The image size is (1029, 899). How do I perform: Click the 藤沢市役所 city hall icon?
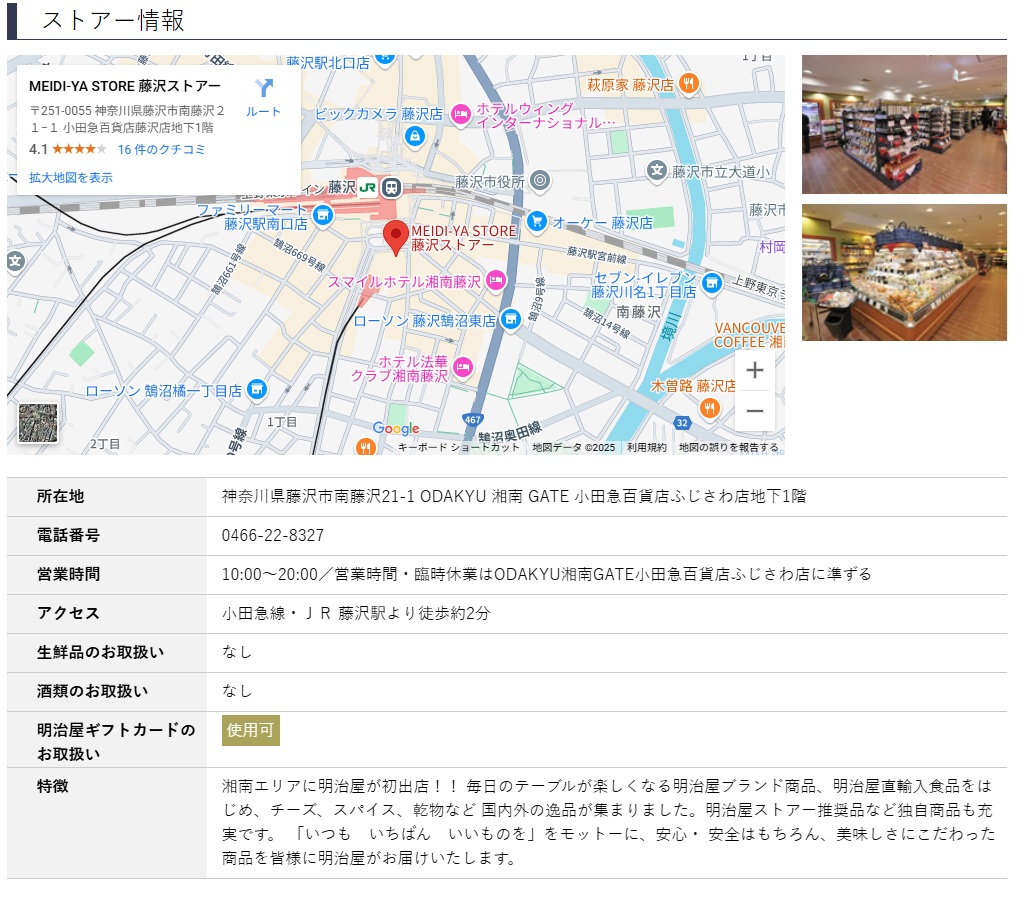click(540, 180)
